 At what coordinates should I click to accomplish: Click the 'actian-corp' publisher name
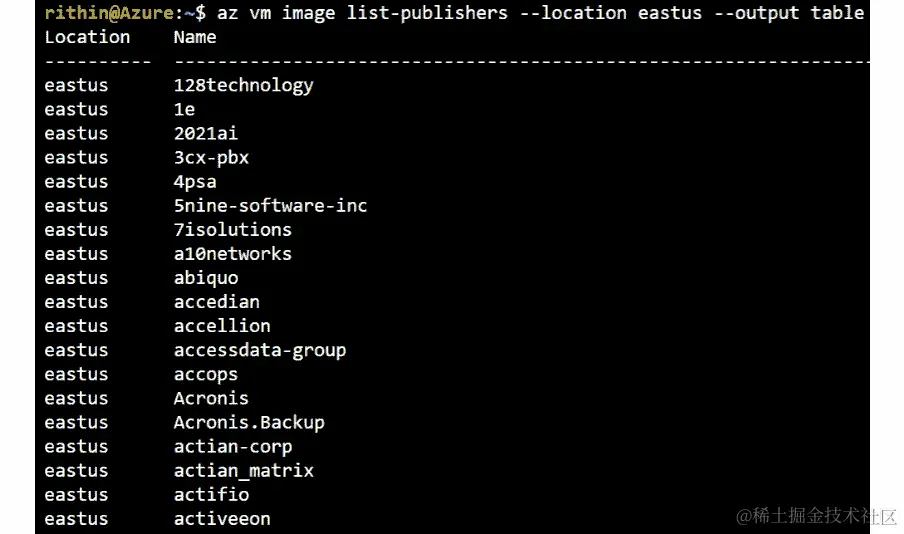tap(233, 446)
